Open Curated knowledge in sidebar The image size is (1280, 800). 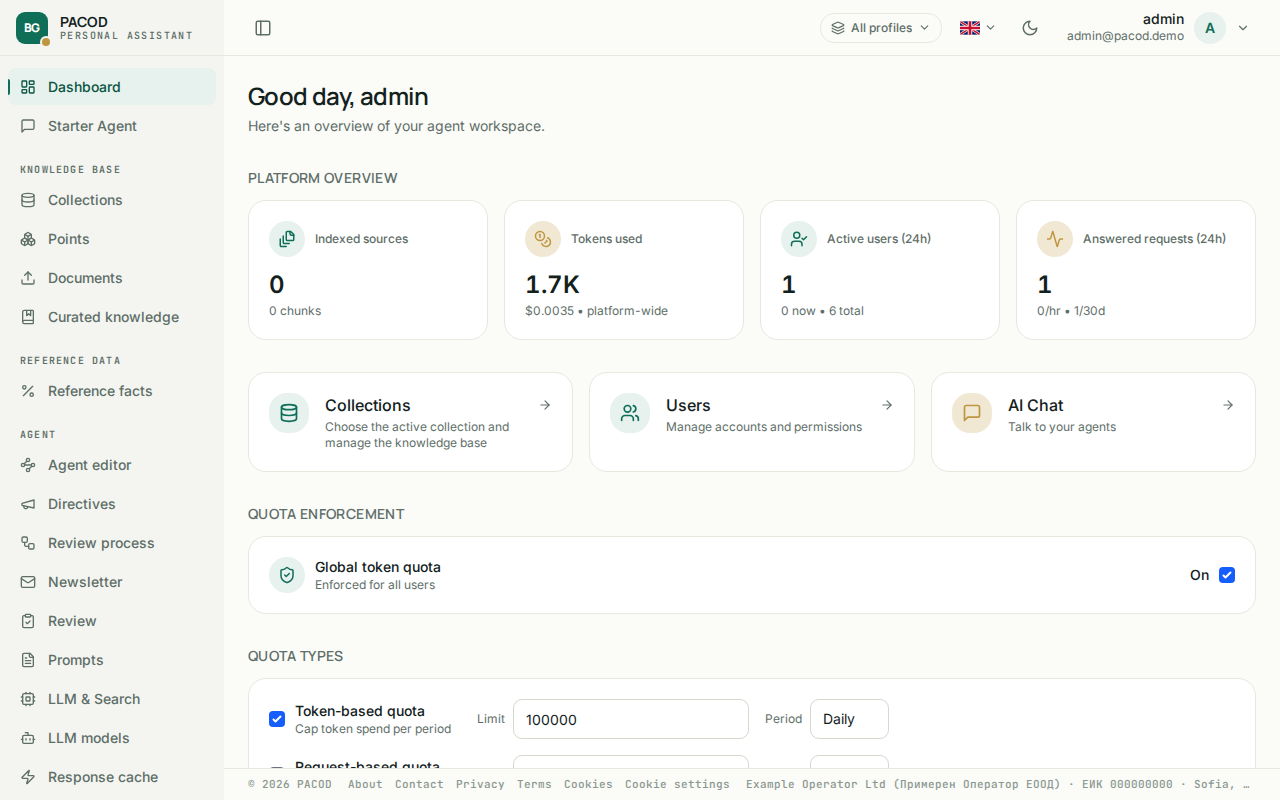(112, 317)
